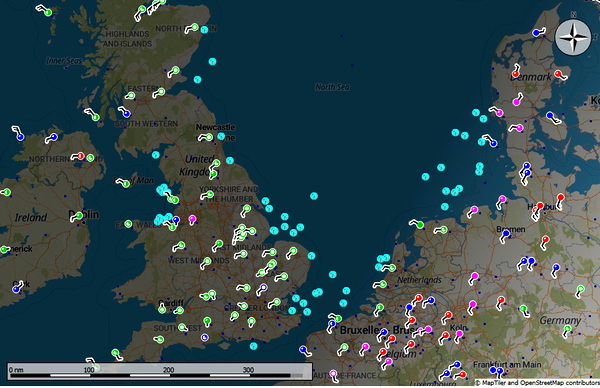600x388 pixels.
Task: Click the 'WEST MIDLANDS' region label
Action: 199,261
